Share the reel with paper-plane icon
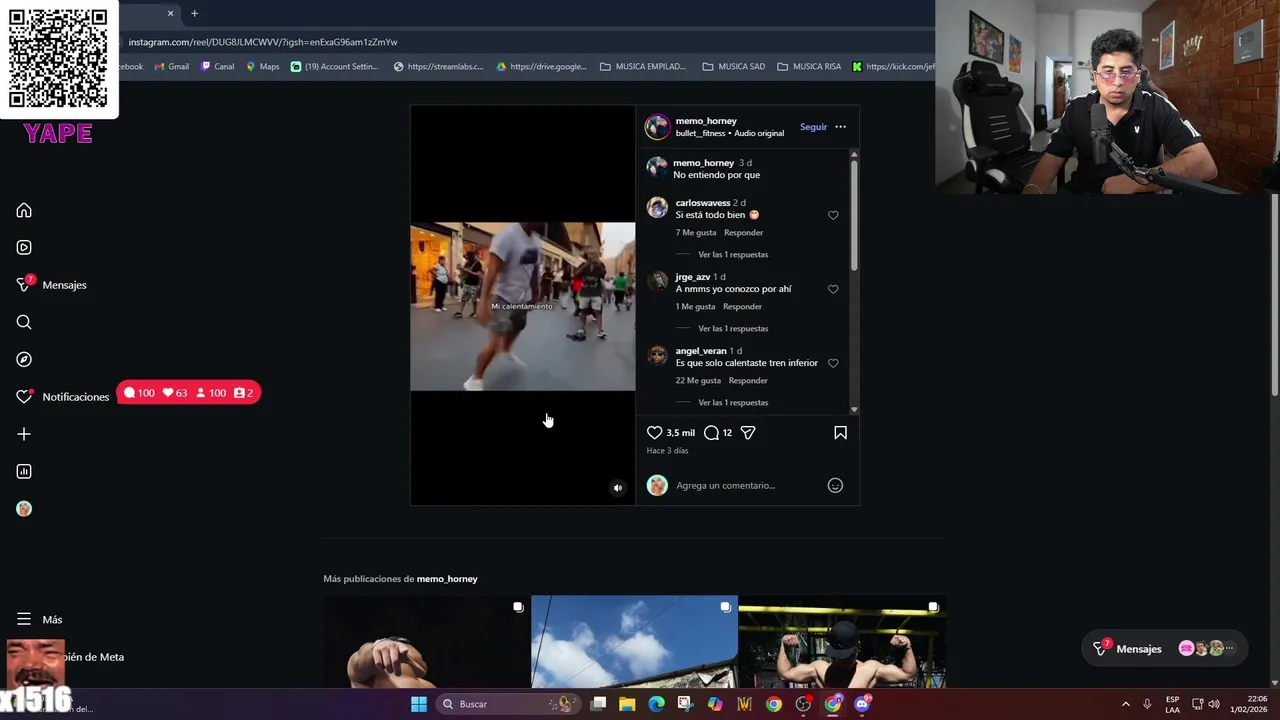This screenshot has width=1280, height=720. click(x=748, y=433)
